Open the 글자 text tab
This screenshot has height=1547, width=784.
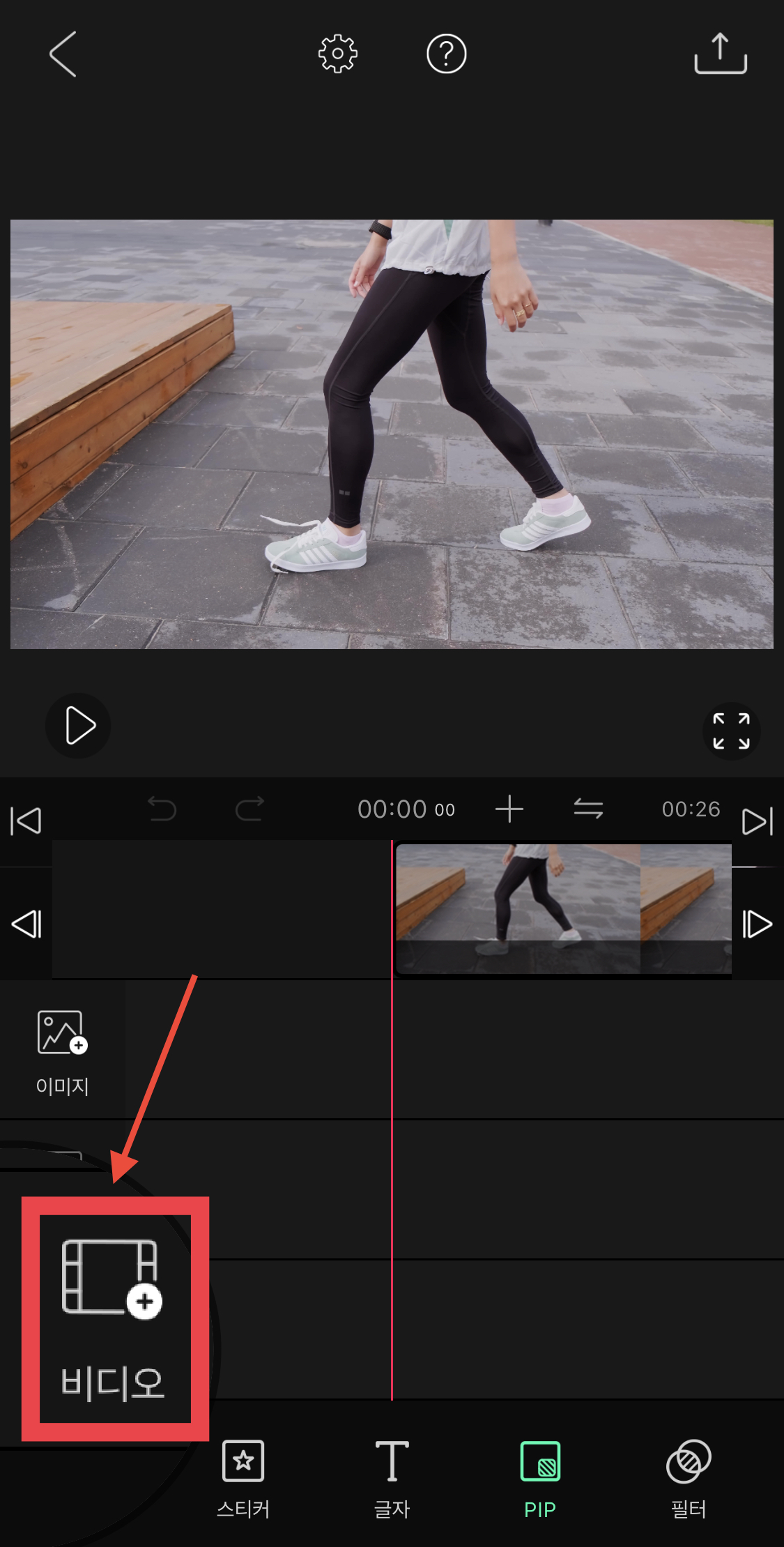tap(392, 1479)
